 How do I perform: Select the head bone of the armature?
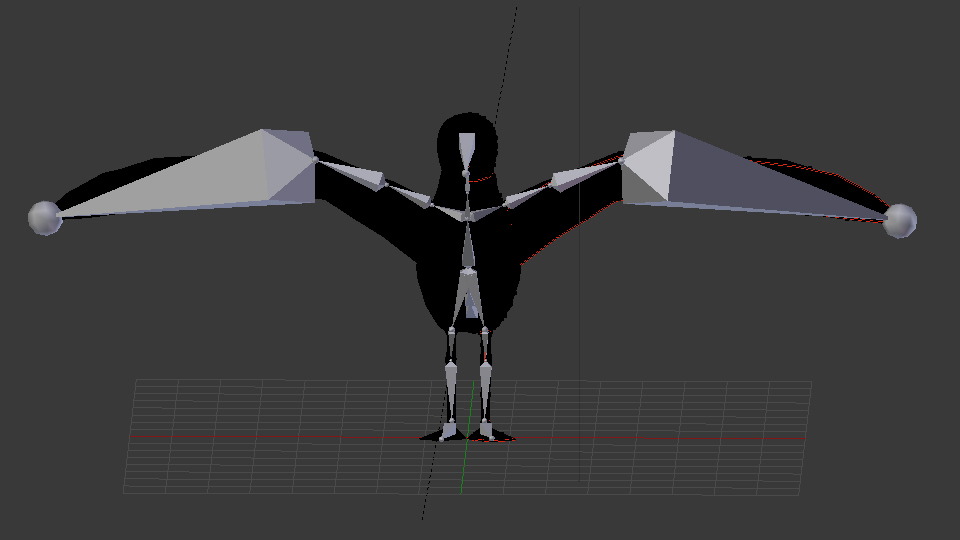(x=467, y=152)
